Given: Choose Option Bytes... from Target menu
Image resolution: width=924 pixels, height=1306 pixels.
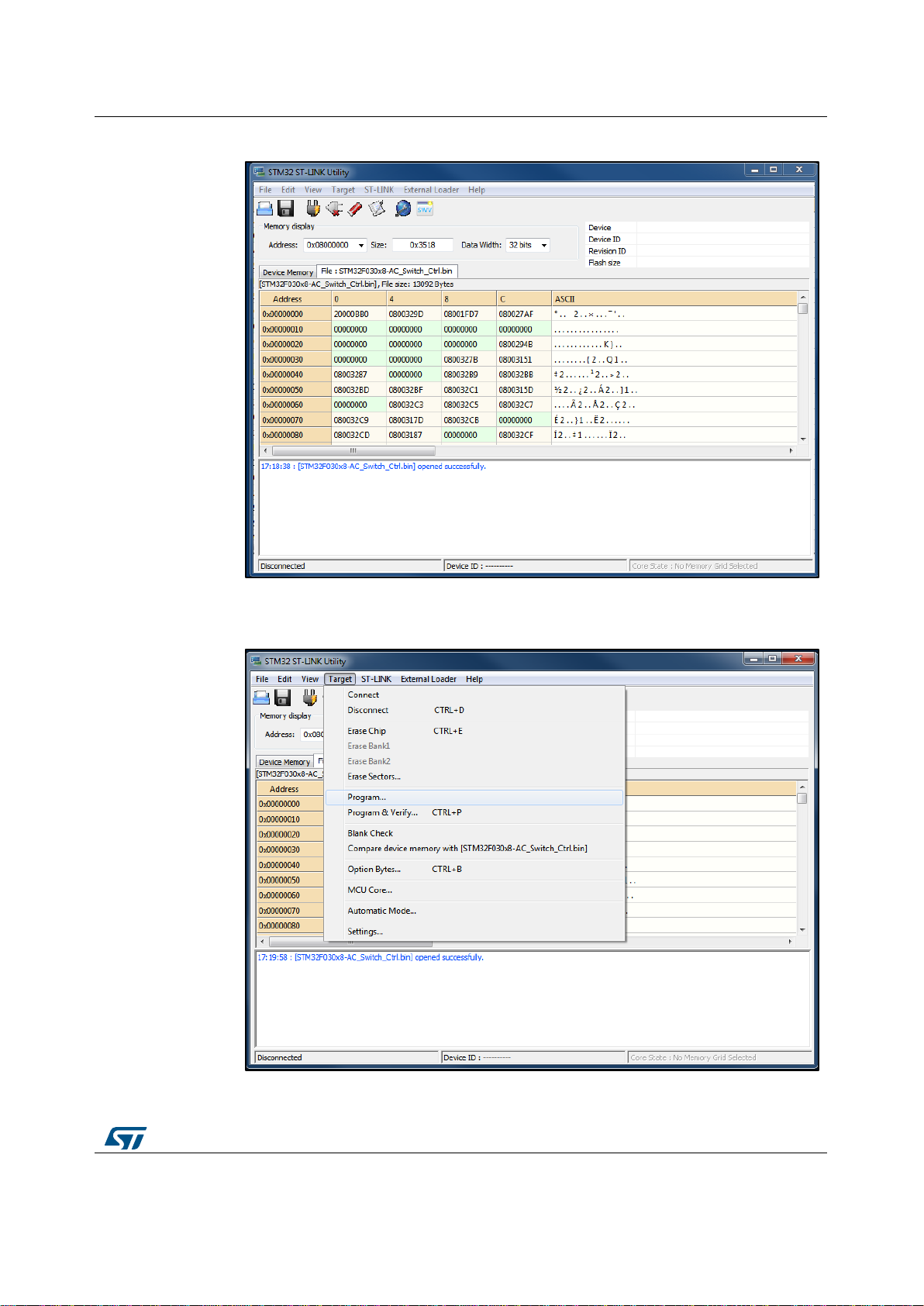Looking at the screenshot, I should click(x=474, y=870).
